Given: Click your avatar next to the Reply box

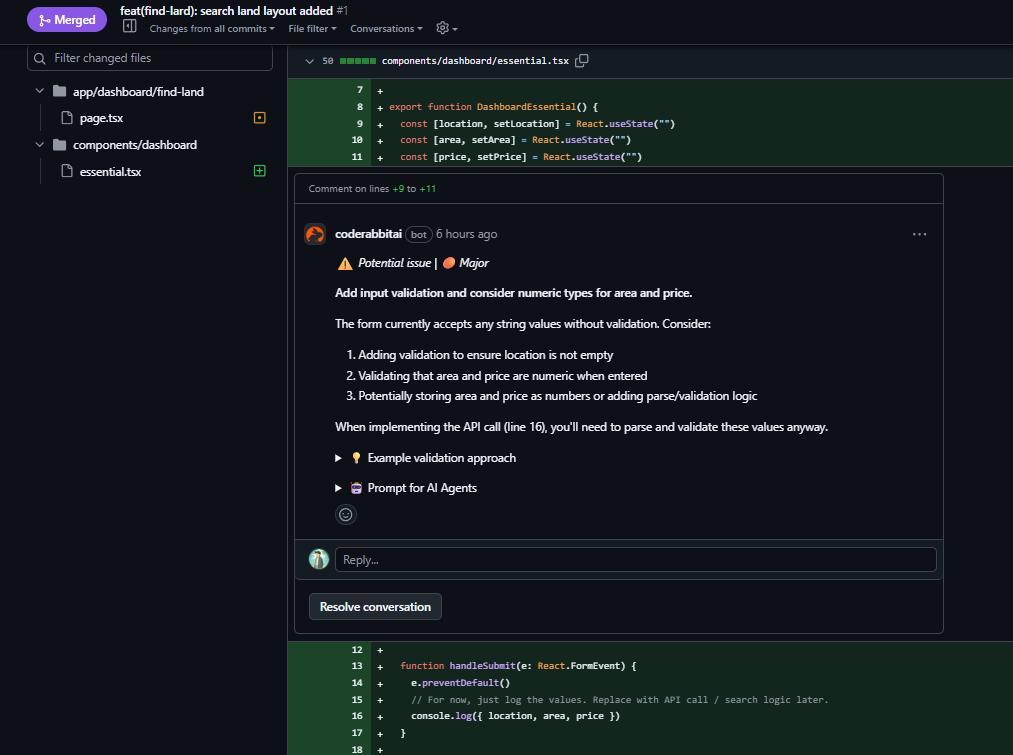Looking at the screenshot, I should click(x=318, y=559).
